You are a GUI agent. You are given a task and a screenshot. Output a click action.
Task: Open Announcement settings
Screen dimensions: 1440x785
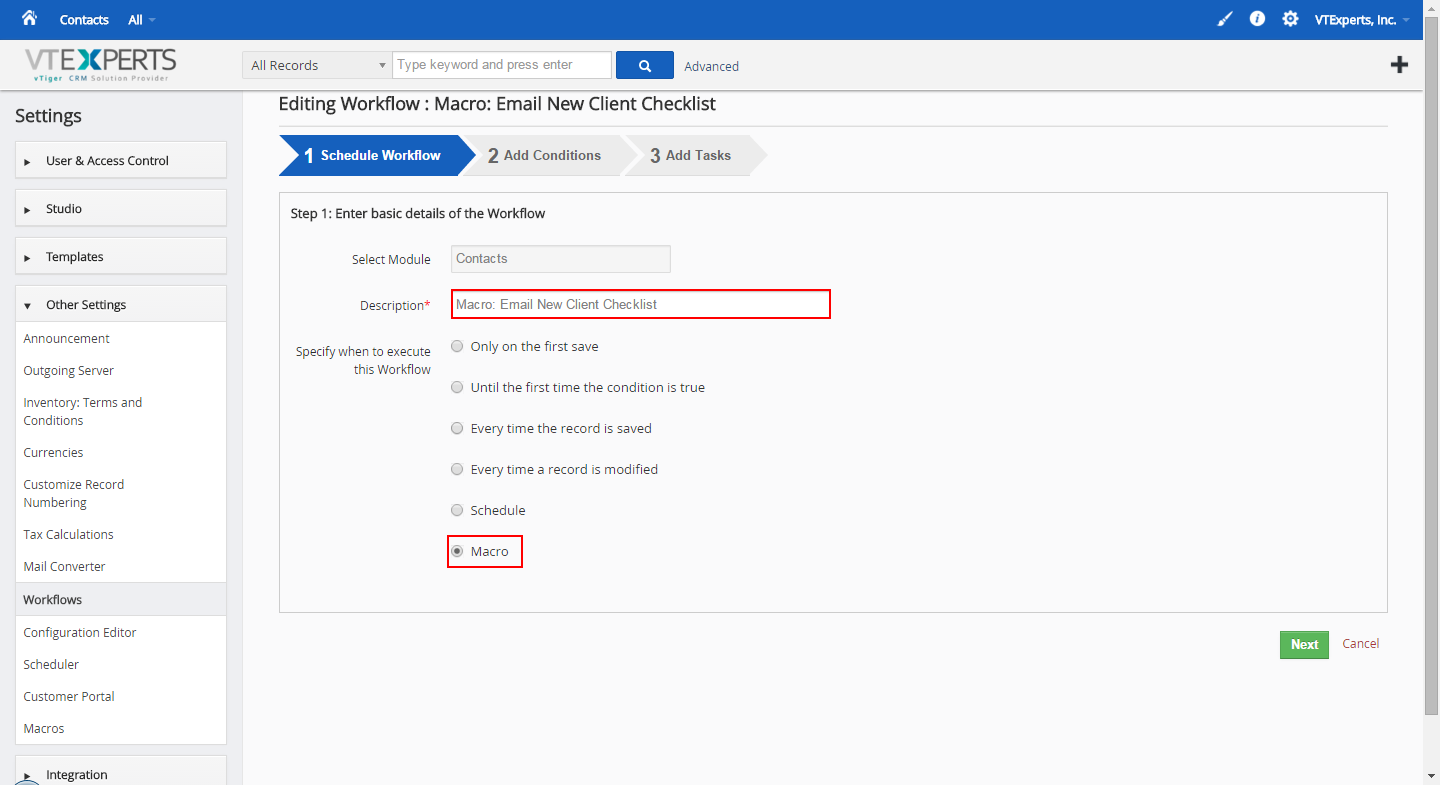click(x=67, y=338)
